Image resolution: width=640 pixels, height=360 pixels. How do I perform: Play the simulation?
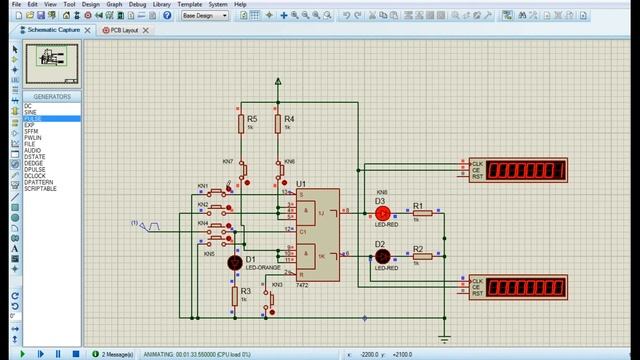coord(22,354)
